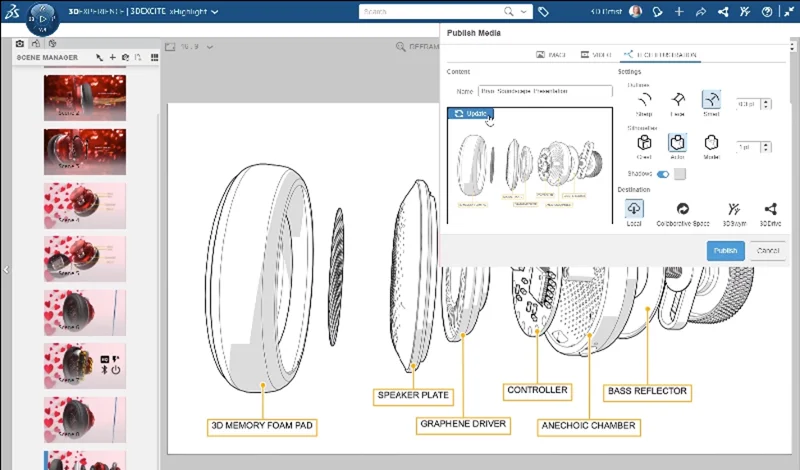The width and height of the screenshot is (800, 470).
Task: Select Local destination option
Action: (x=635, y=209)
